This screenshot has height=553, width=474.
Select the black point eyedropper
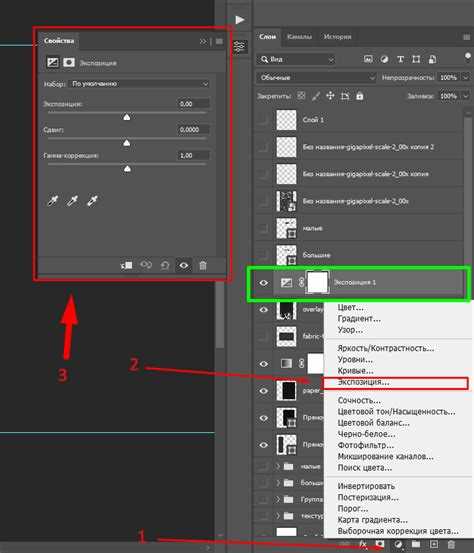coord(53,201)
